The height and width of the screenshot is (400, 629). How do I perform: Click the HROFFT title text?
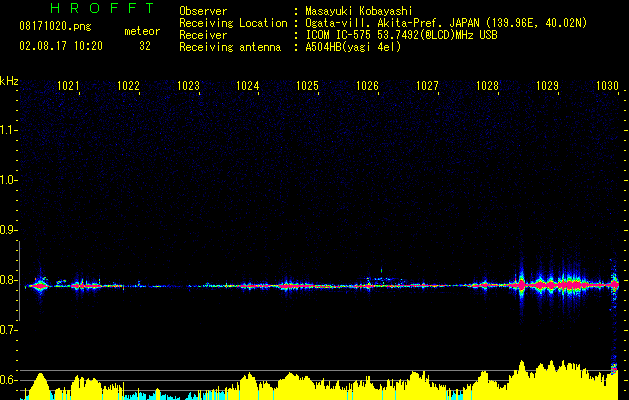coord(102,8)
